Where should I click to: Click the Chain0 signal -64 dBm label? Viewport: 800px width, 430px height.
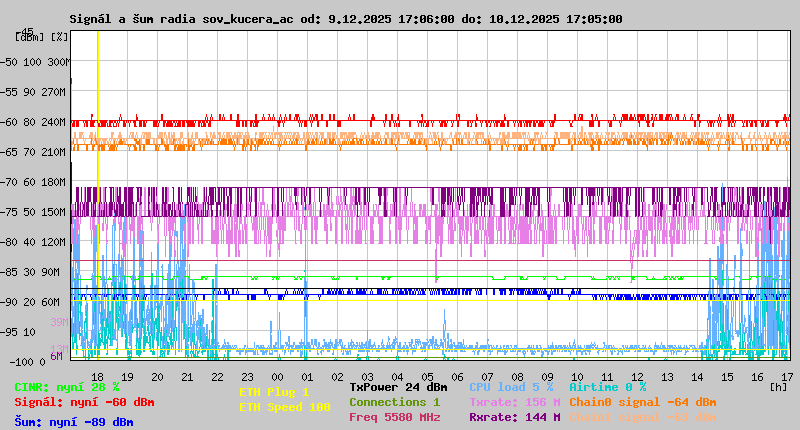point(643,402)
